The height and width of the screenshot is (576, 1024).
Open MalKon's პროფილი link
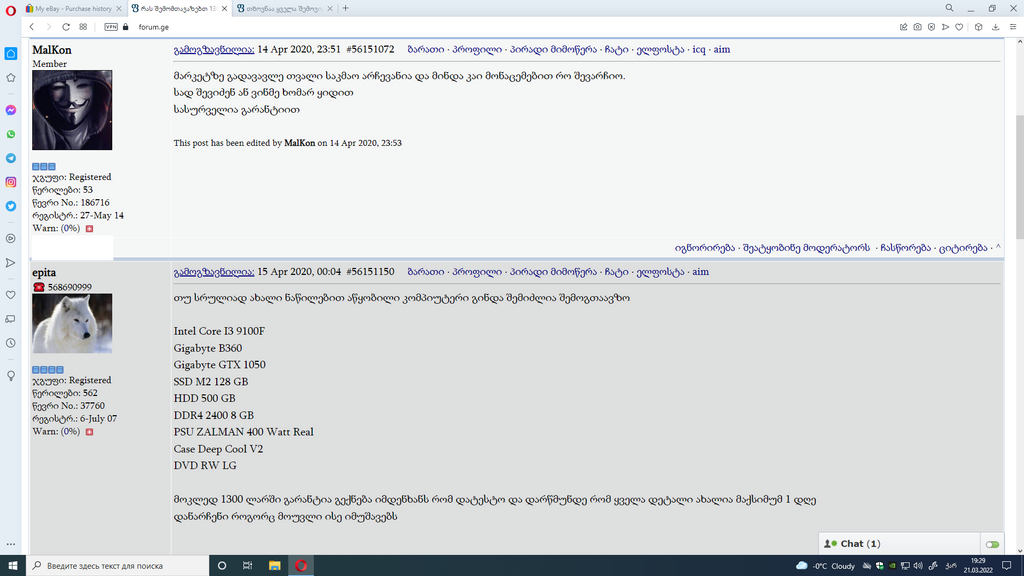[x=477, y=50]
